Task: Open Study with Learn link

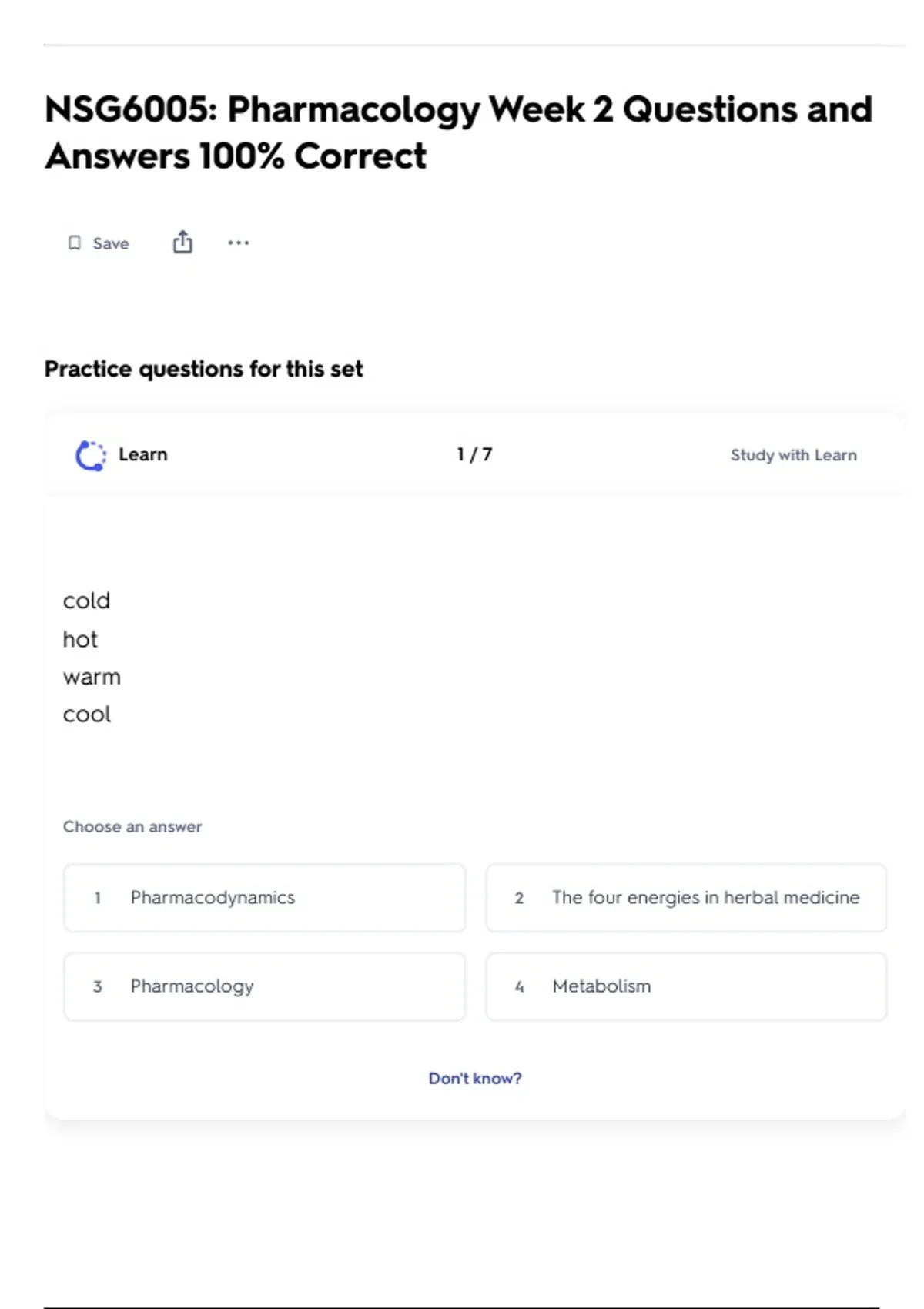Action: point(793,455)
